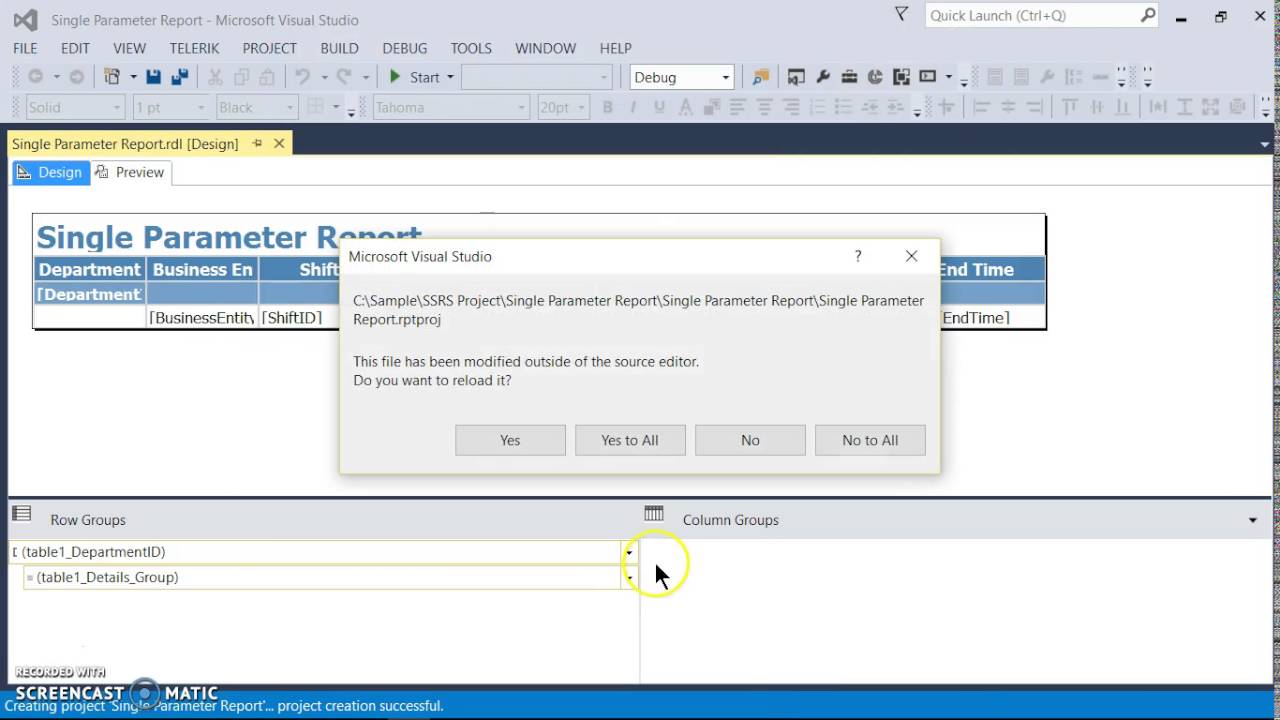Open table1_Details_Group dropdown arrow
1280x720 pixels.
point(628,577)
